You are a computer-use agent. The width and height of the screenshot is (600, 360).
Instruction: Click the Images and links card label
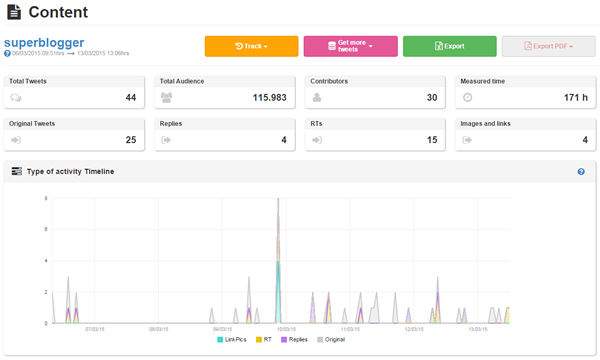485,124
